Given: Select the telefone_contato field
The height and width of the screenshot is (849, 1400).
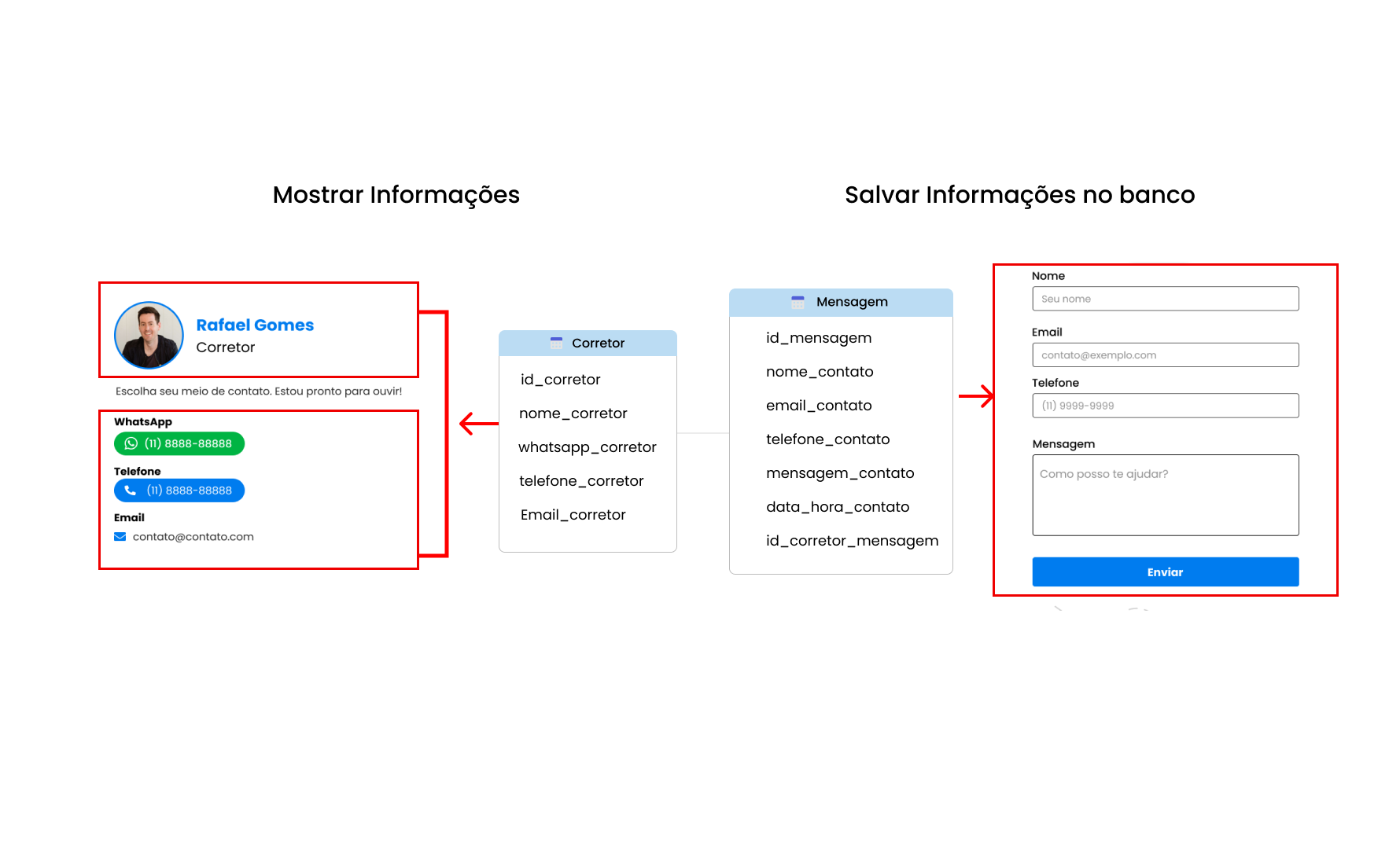Looking at the screenshot, I should [x=827, y=439].
